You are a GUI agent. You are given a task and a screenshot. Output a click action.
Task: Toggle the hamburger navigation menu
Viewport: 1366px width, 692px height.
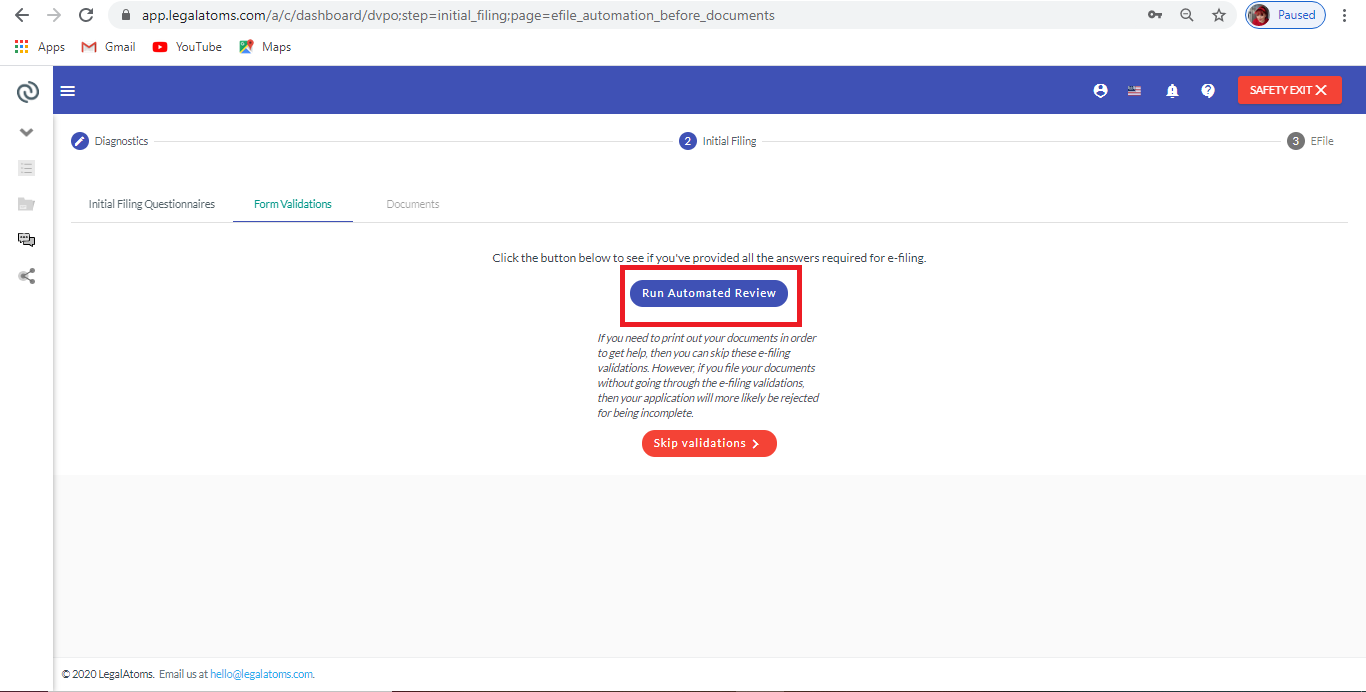click(x=68, y=91)
